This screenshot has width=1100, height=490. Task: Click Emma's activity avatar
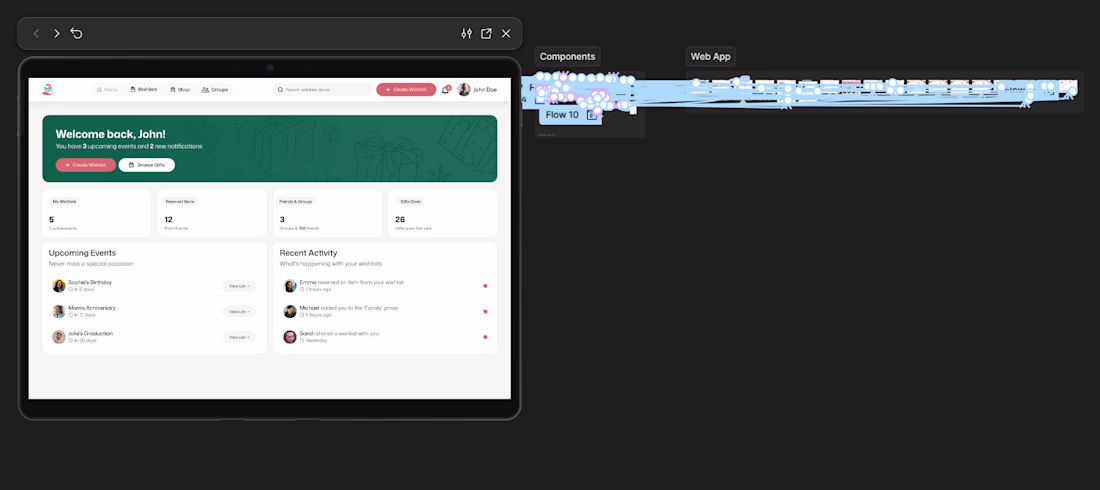290,286
